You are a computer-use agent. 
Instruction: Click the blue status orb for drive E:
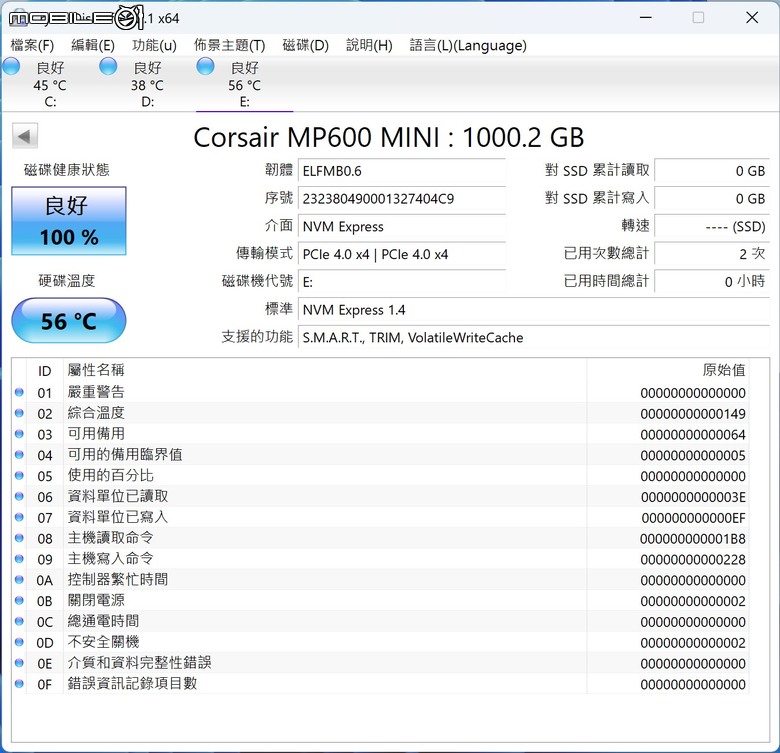coord(205,66)
